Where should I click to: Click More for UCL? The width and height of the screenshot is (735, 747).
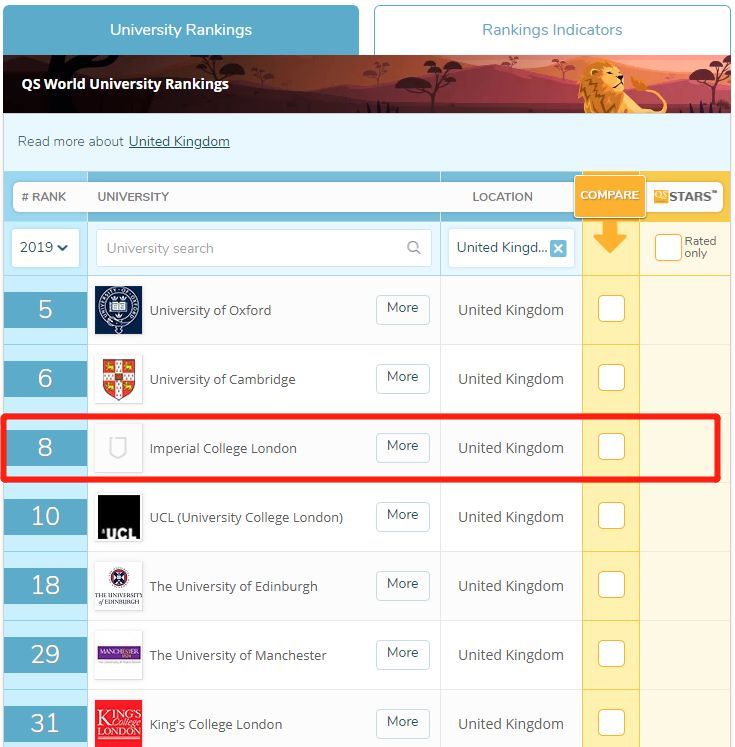[403, 516]
